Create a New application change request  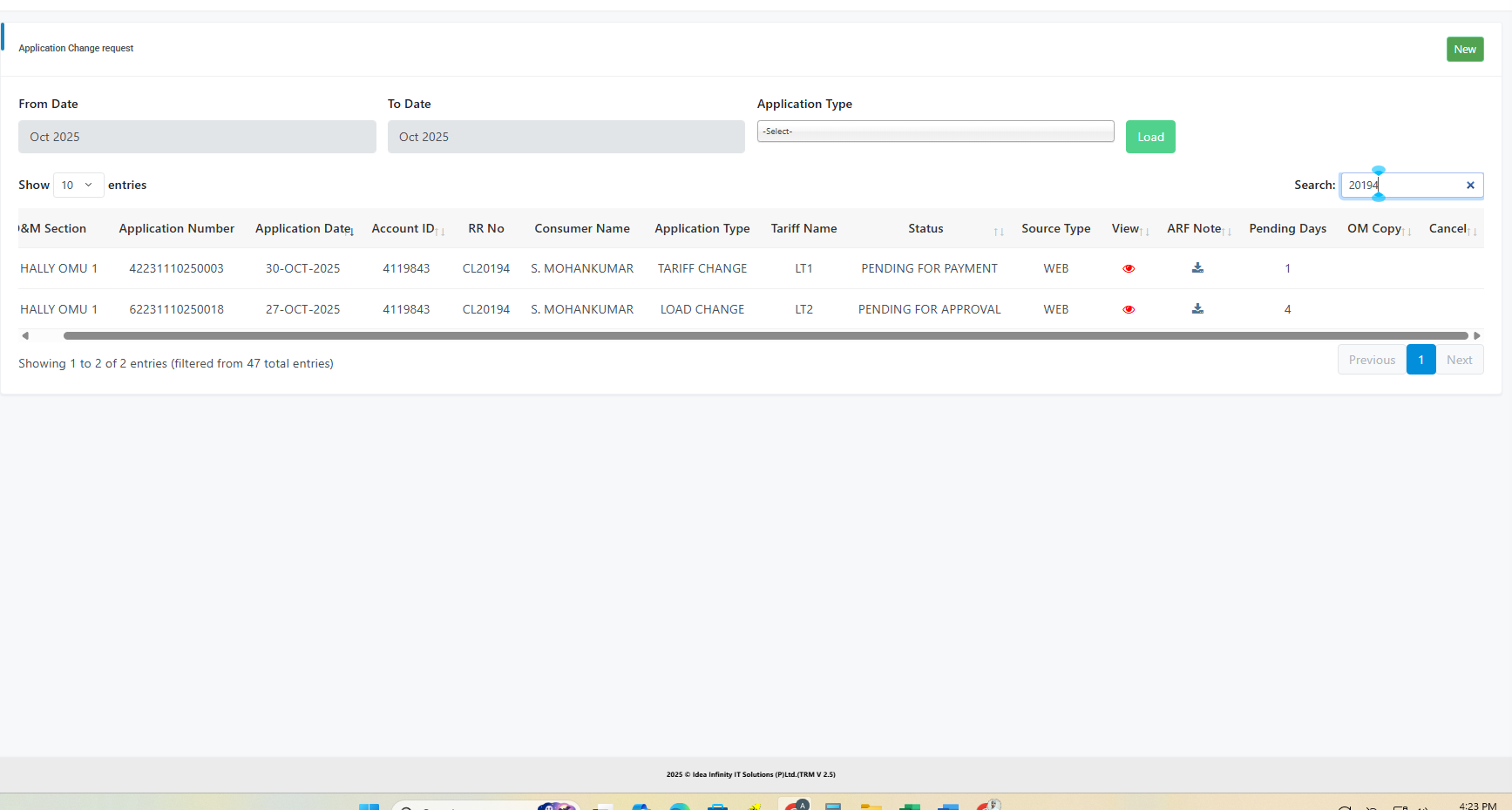pos(1464,50)
